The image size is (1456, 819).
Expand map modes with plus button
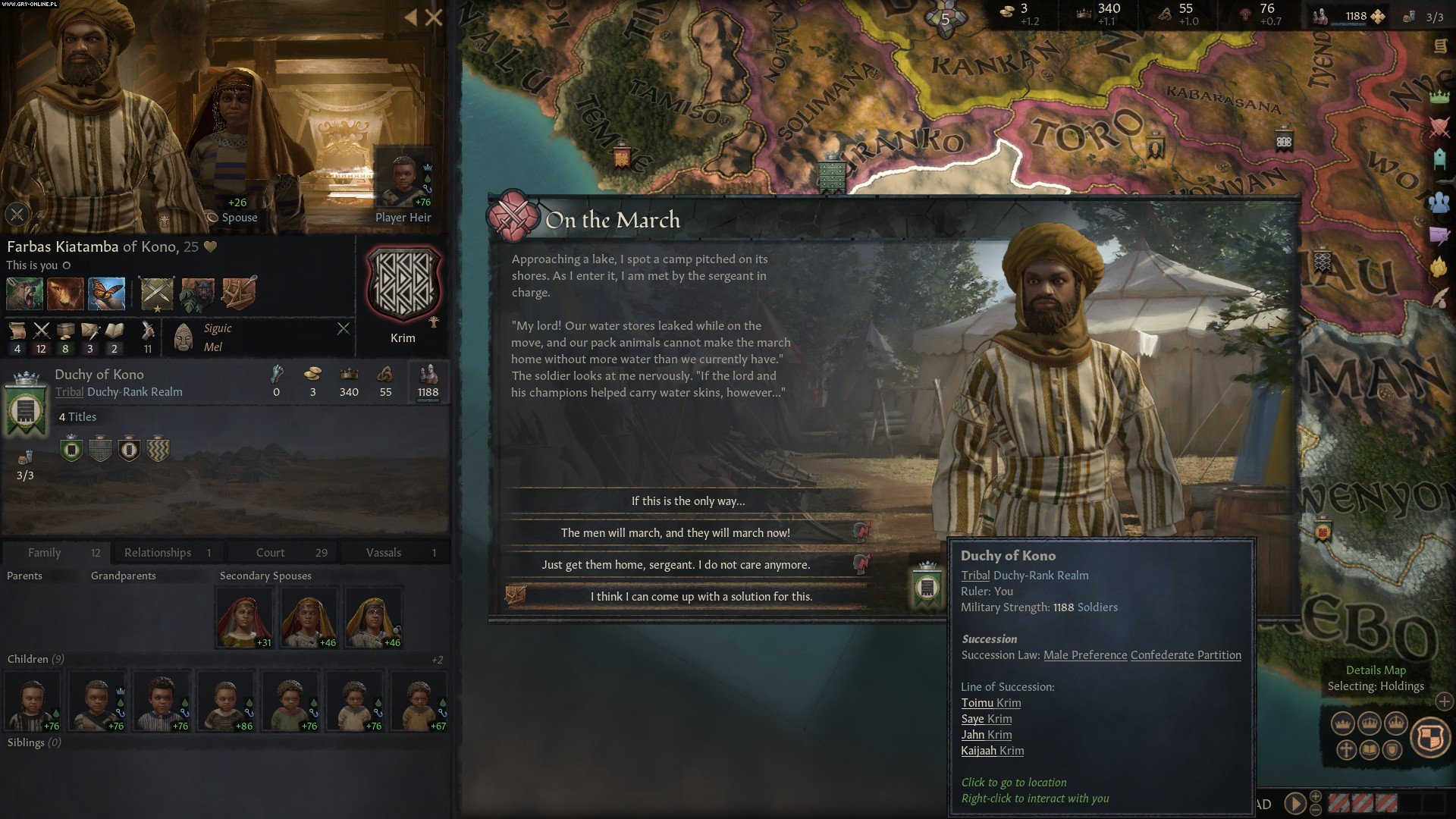1444,701
